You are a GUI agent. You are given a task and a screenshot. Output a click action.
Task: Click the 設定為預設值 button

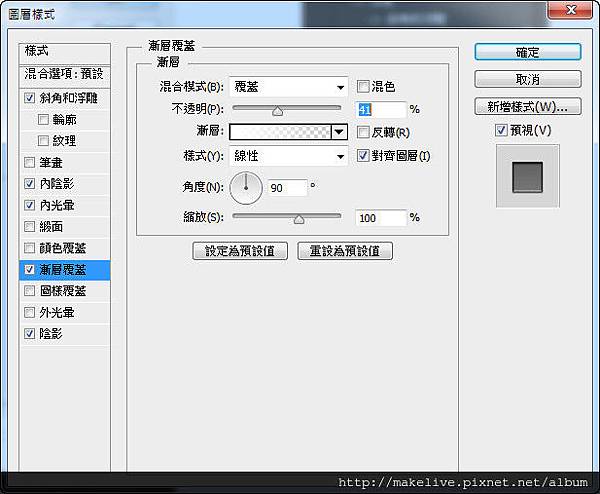(240, 251)
